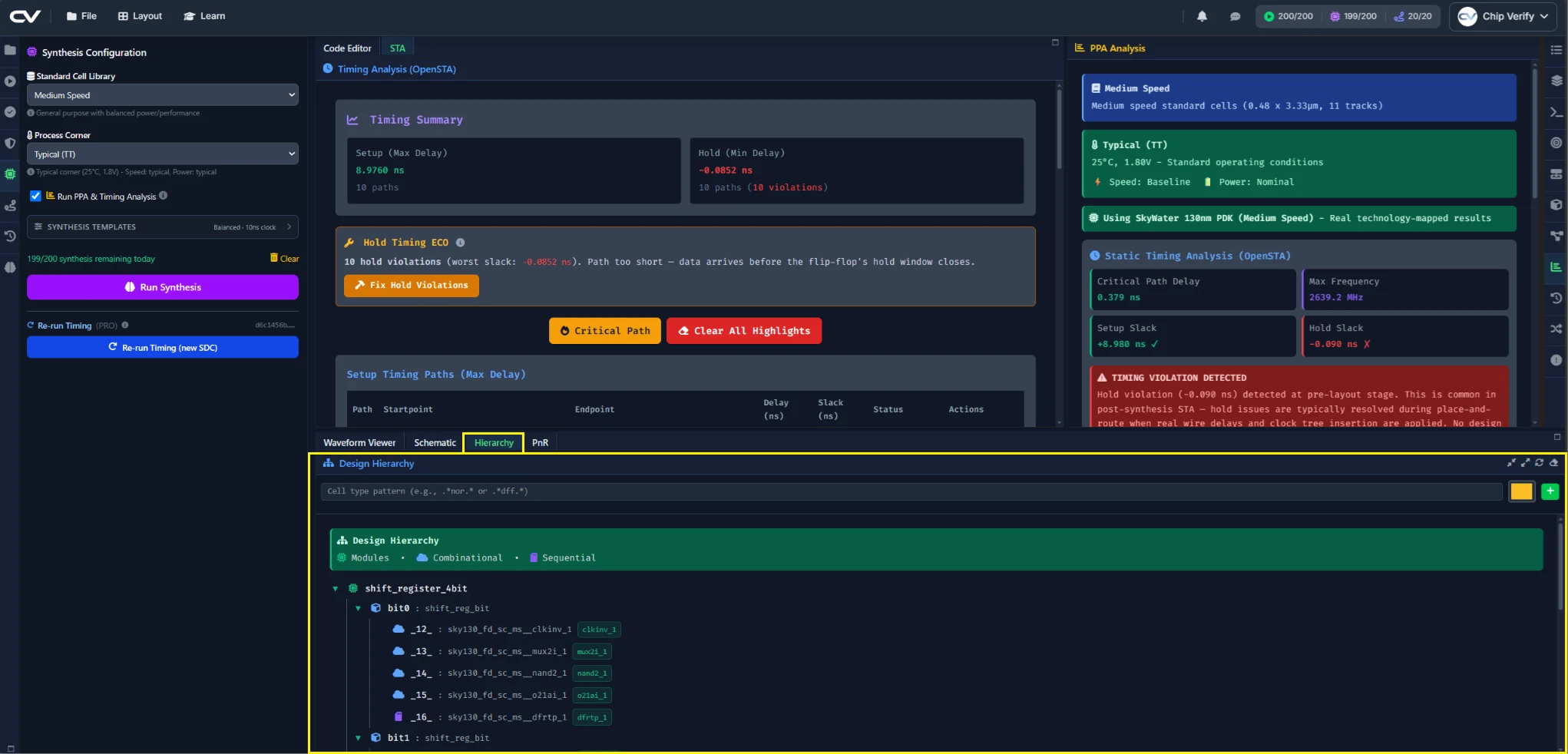The image size is (1568, 754).
Task: Click the expand arrows icon in hierarchy panel
Action: [1526, 463]
